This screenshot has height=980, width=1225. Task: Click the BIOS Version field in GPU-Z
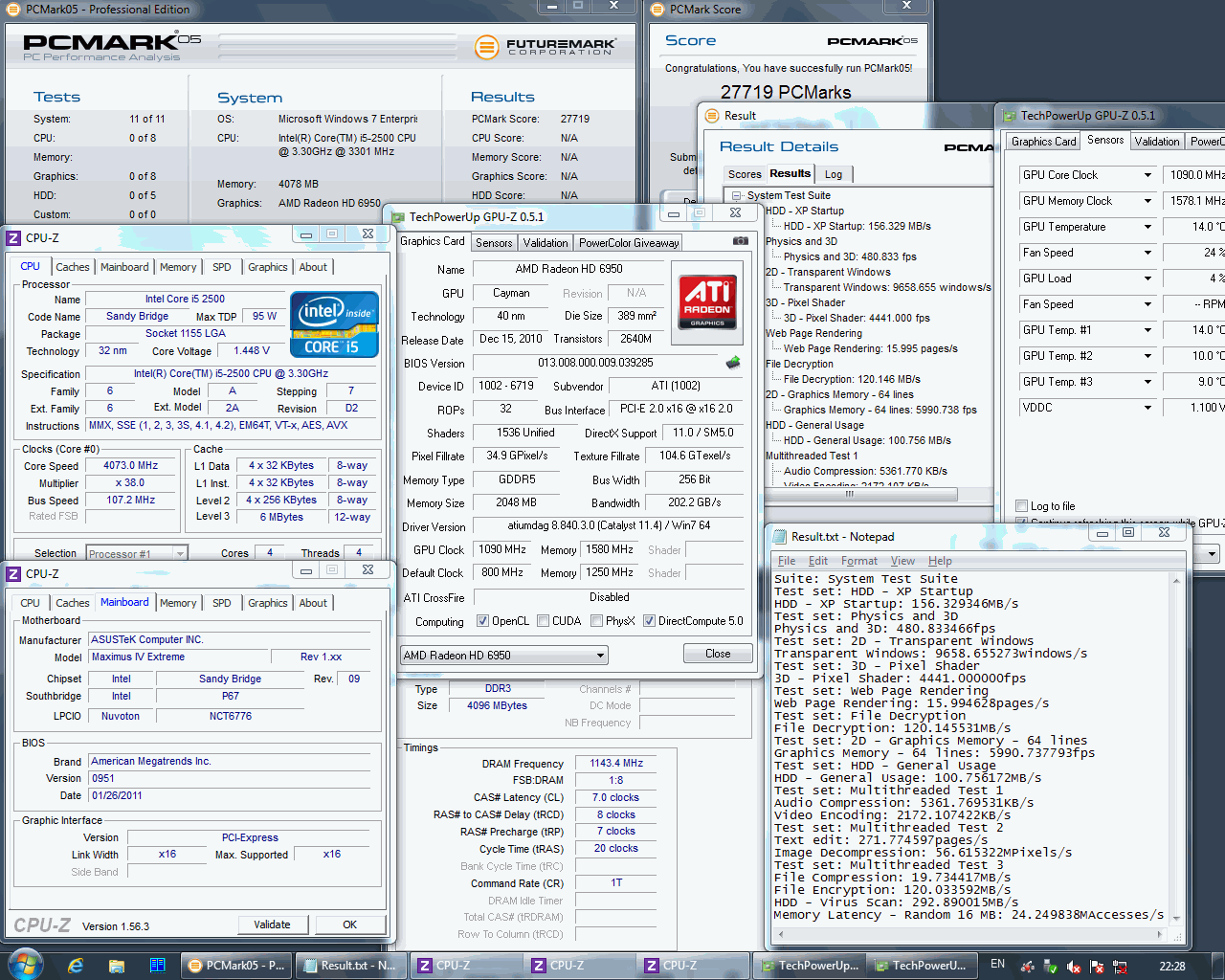[594, 363]
